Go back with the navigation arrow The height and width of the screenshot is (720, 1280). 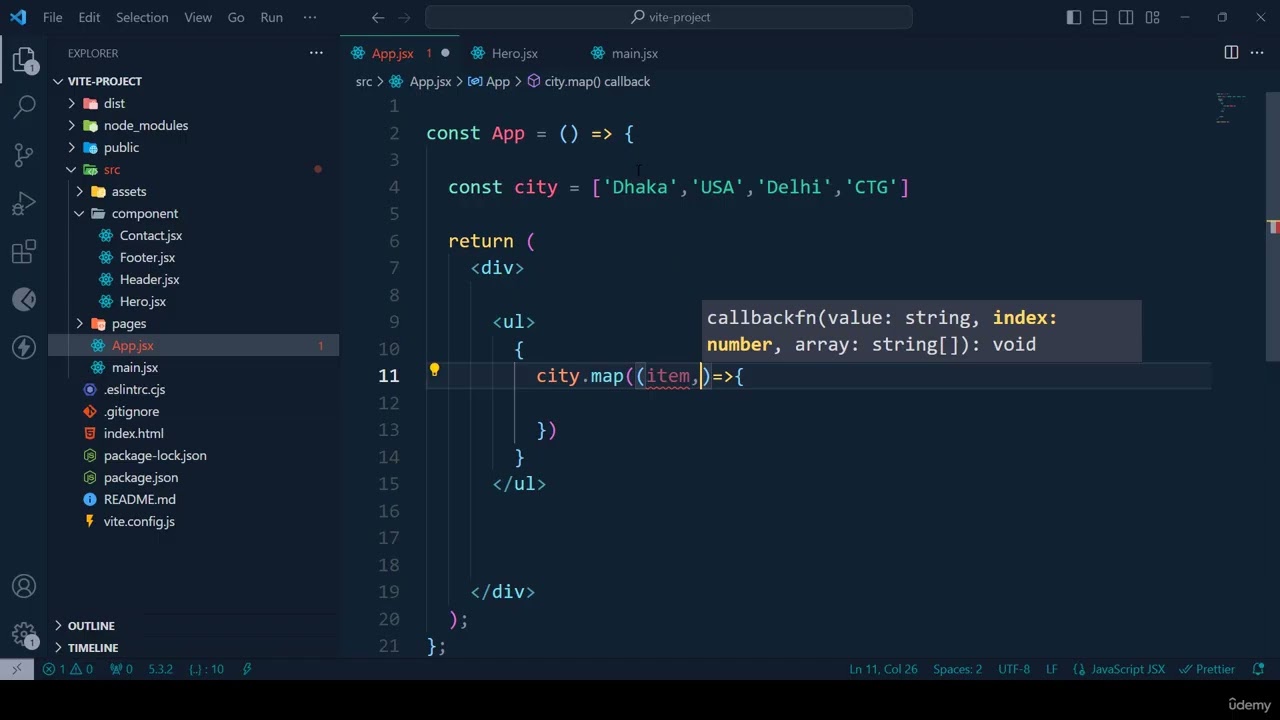pyautogui.click(x=377, y=17)
